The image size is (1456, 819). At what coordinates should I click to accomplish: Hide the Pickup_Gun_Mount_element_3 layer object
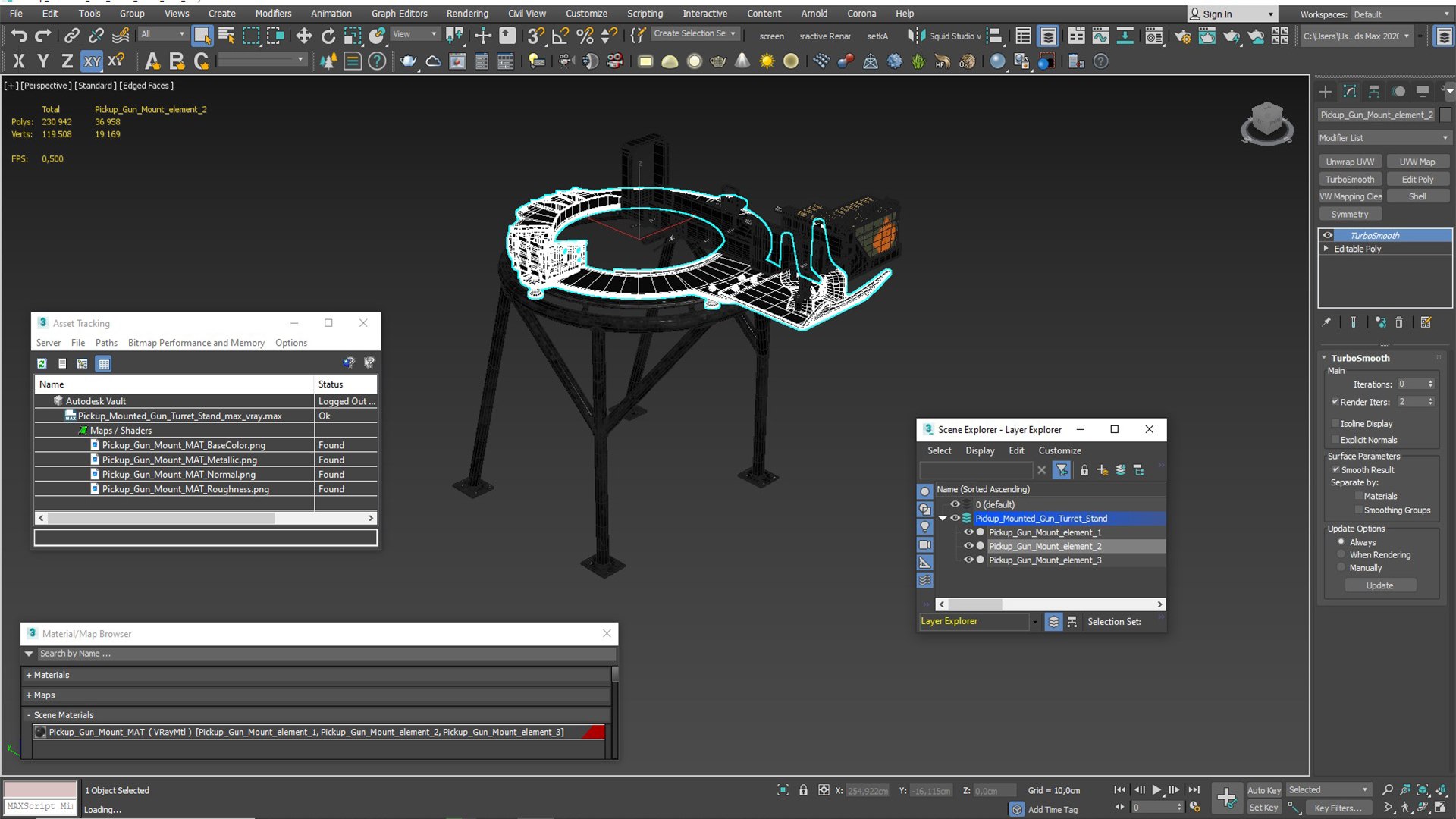968,560
